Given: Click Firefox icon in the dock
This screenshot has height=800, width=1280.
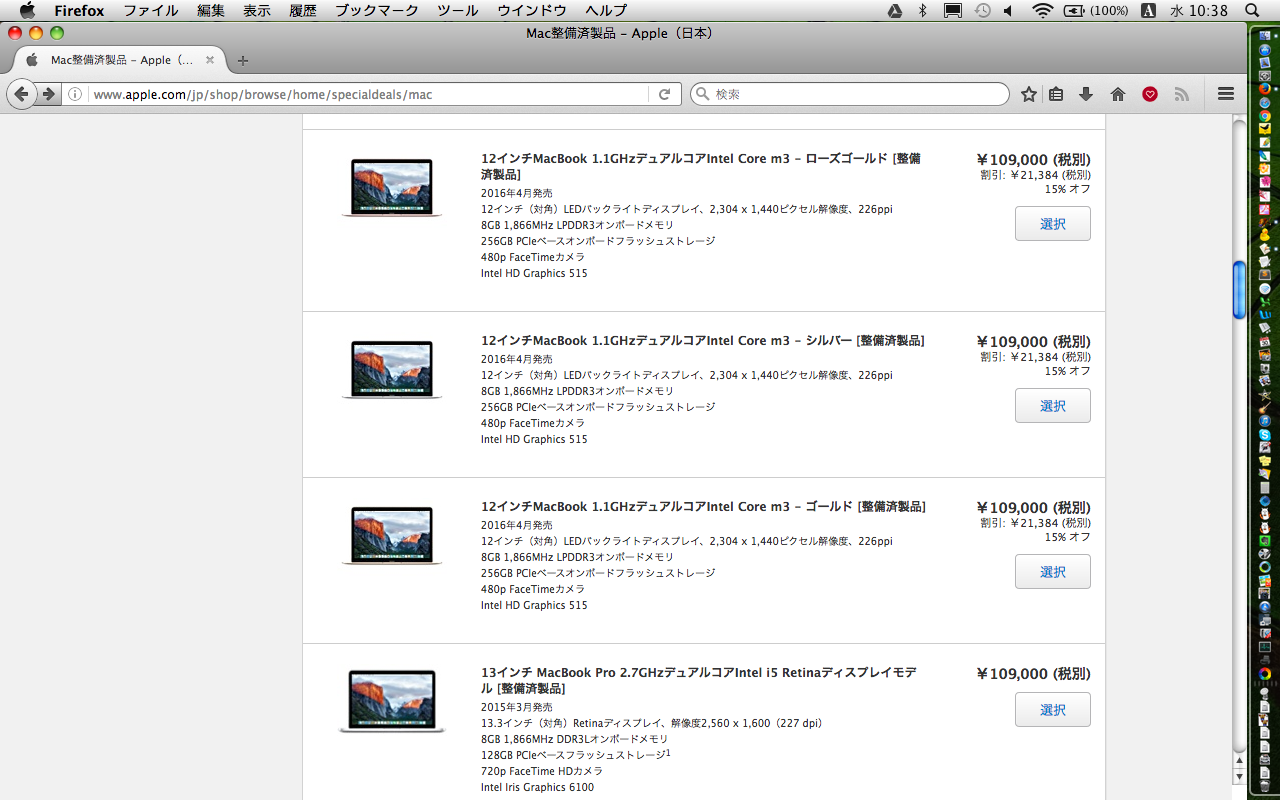Looking at the screenshot, I should (1265, 88).
